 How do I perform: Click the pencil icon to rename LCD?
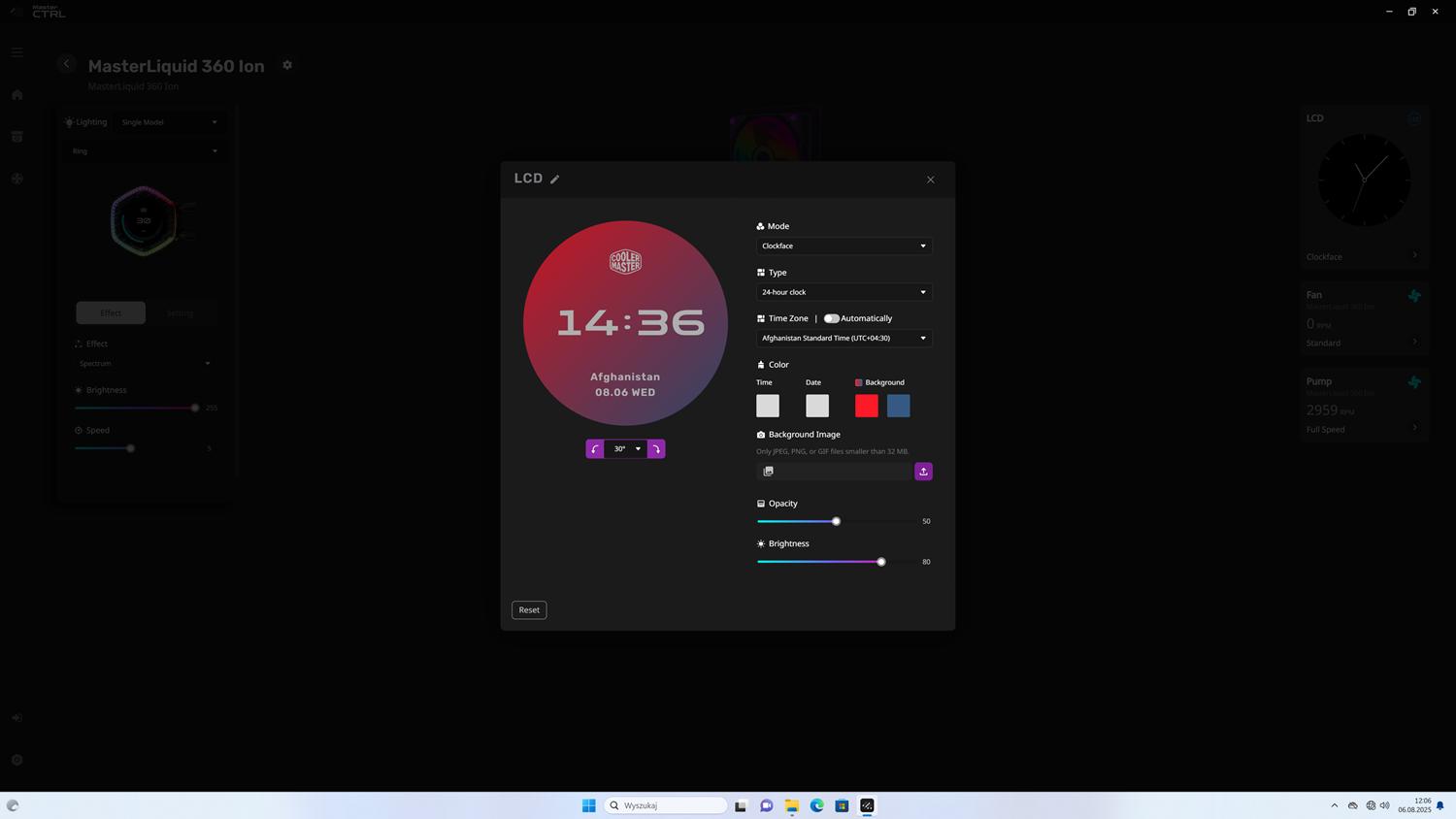click(555, 180)
